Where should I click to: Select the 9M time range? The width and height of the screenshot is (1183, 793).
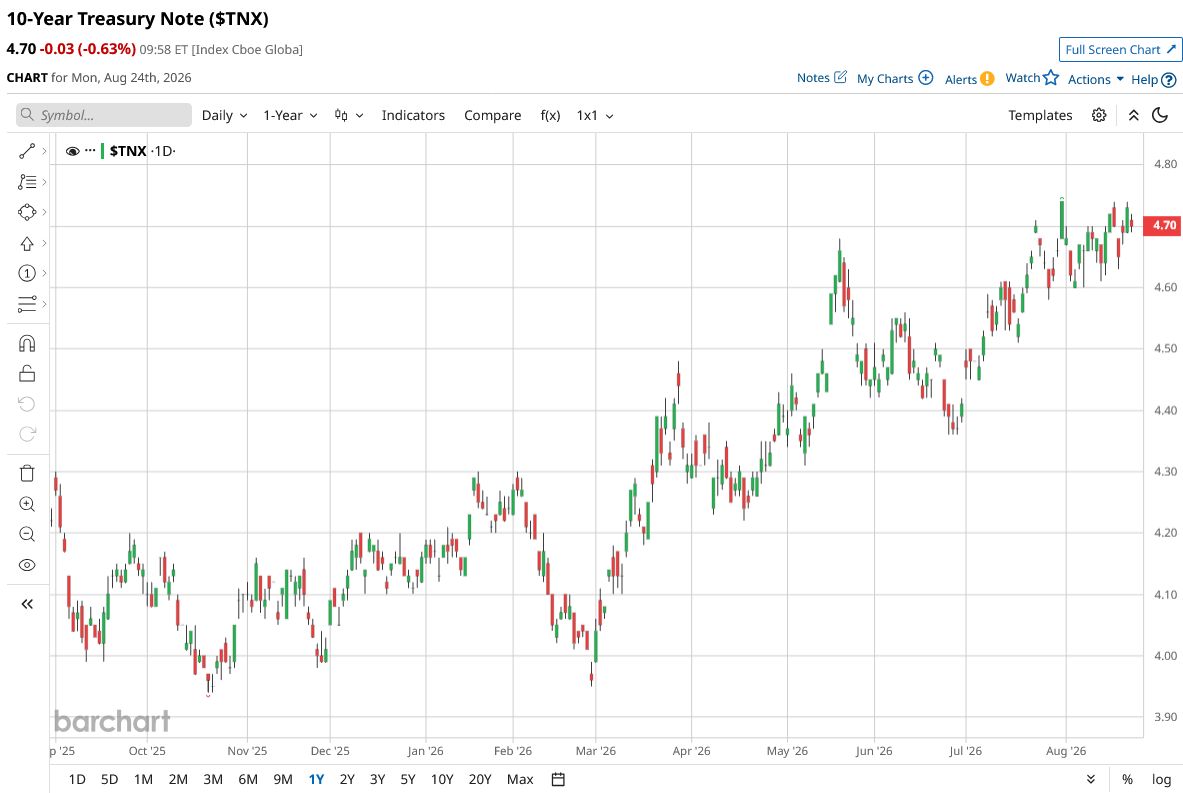click(x=283, y=779)
